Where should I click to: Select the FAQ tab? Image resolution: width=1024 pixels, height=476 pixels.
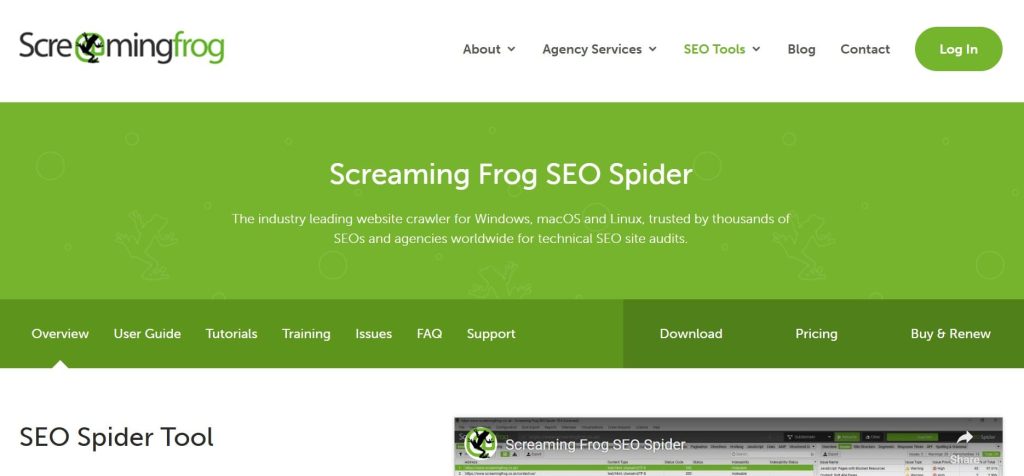point(429,334)
